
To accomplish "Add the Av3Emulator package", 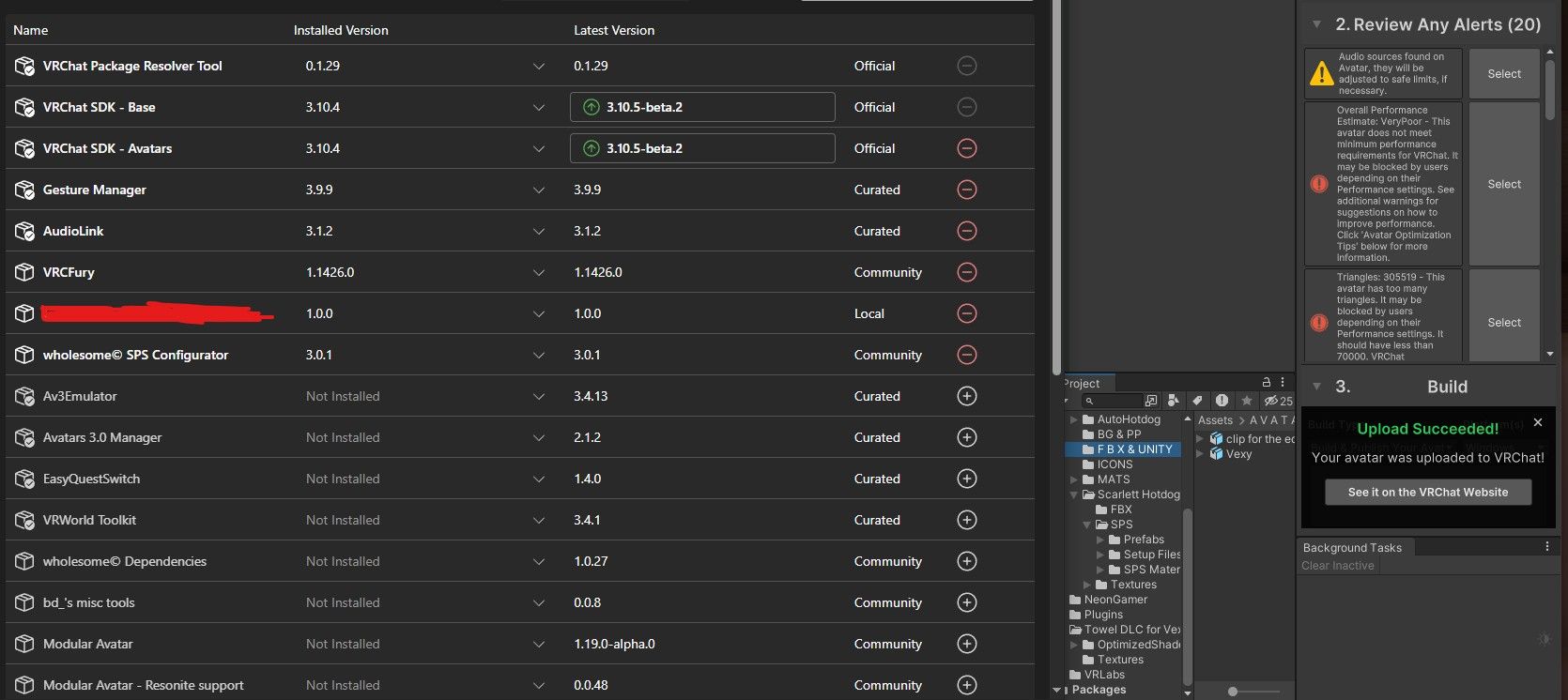I will point(967,396).
